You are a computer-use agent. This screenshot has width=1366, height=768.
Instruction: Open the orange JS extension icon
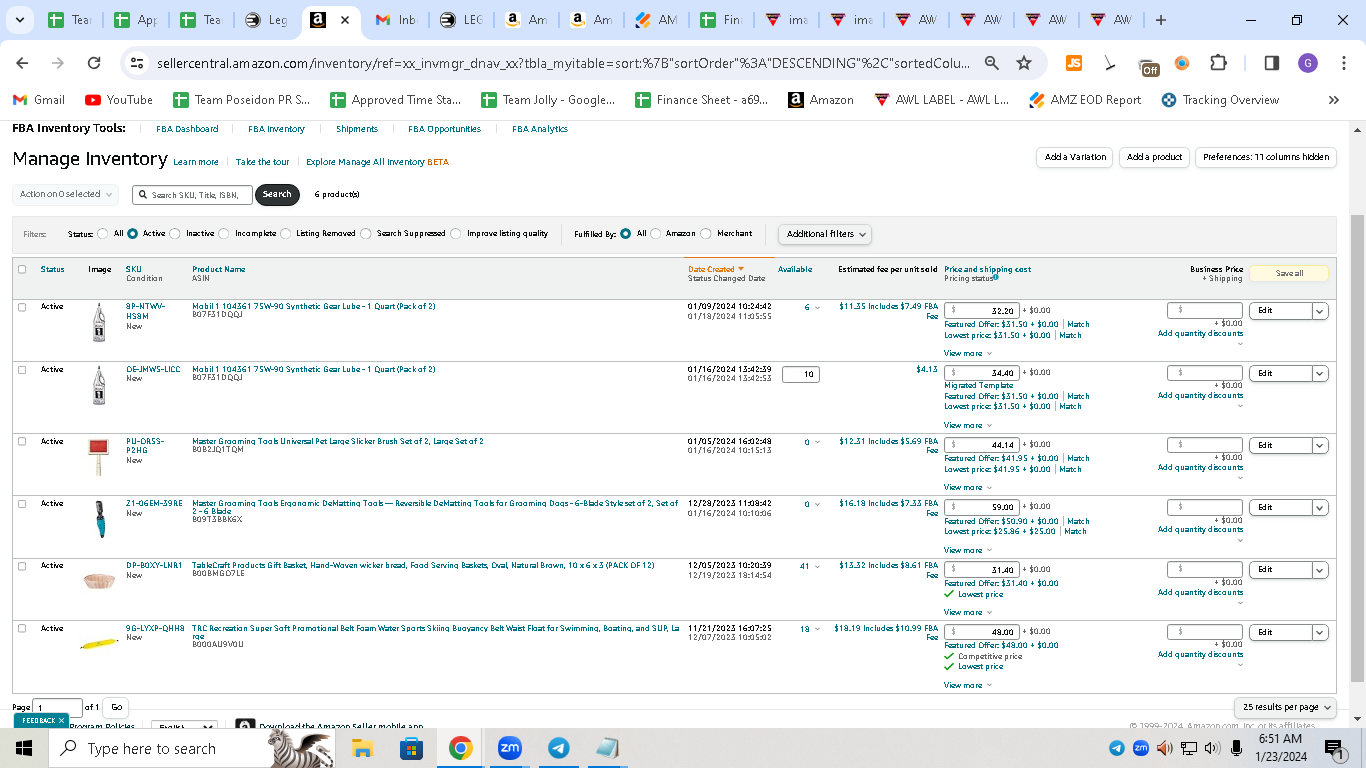tap(1074, 63)
